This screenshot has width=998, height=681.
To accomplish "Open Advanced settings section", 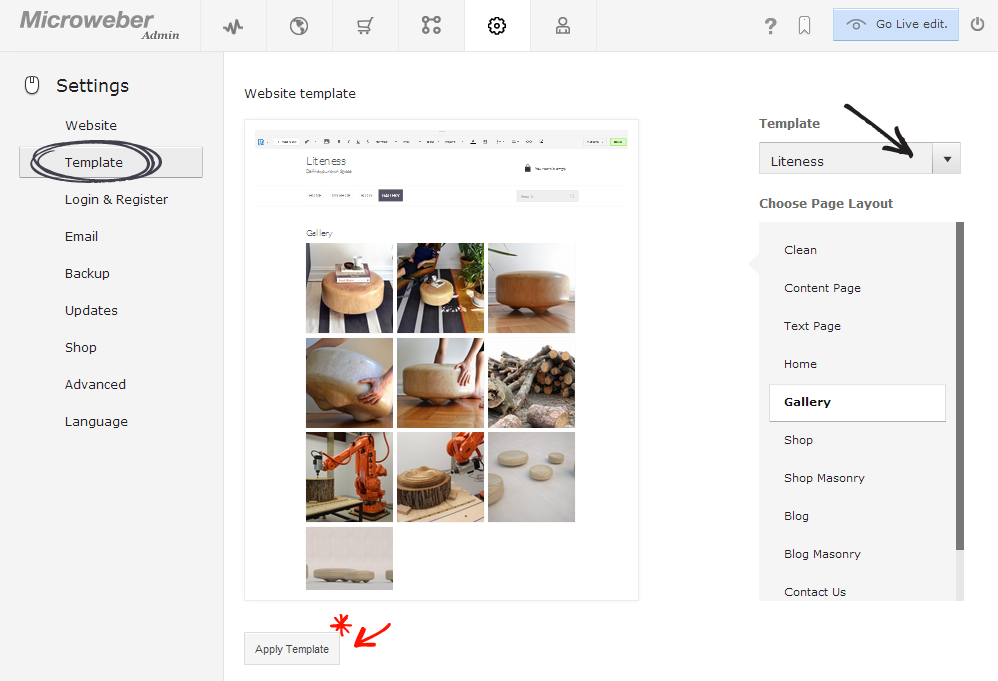I will 95,384.
